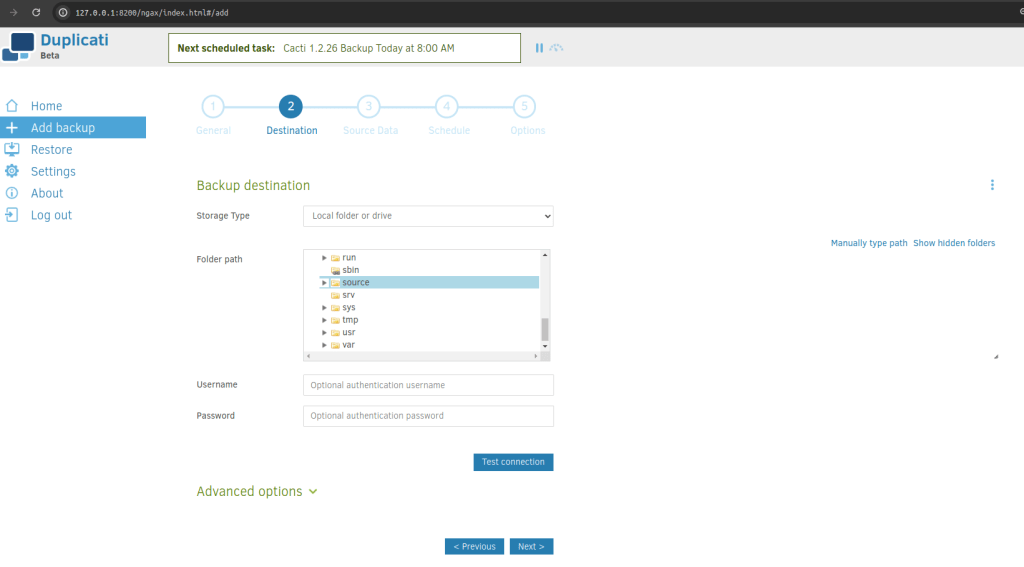This screenshot has width=1024, height=567.
Task: Go to step 1 General circle
Action: (x=213, y=107)
